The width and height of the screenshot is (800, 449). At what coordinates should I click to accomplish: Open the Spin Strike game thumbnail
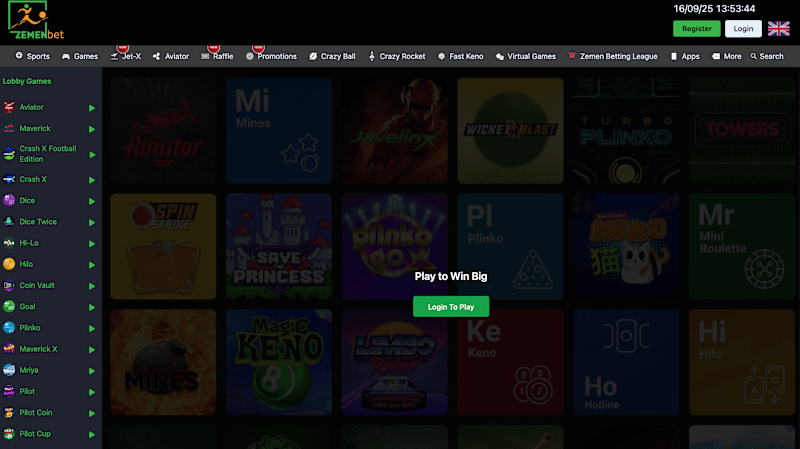pos(163,246)
